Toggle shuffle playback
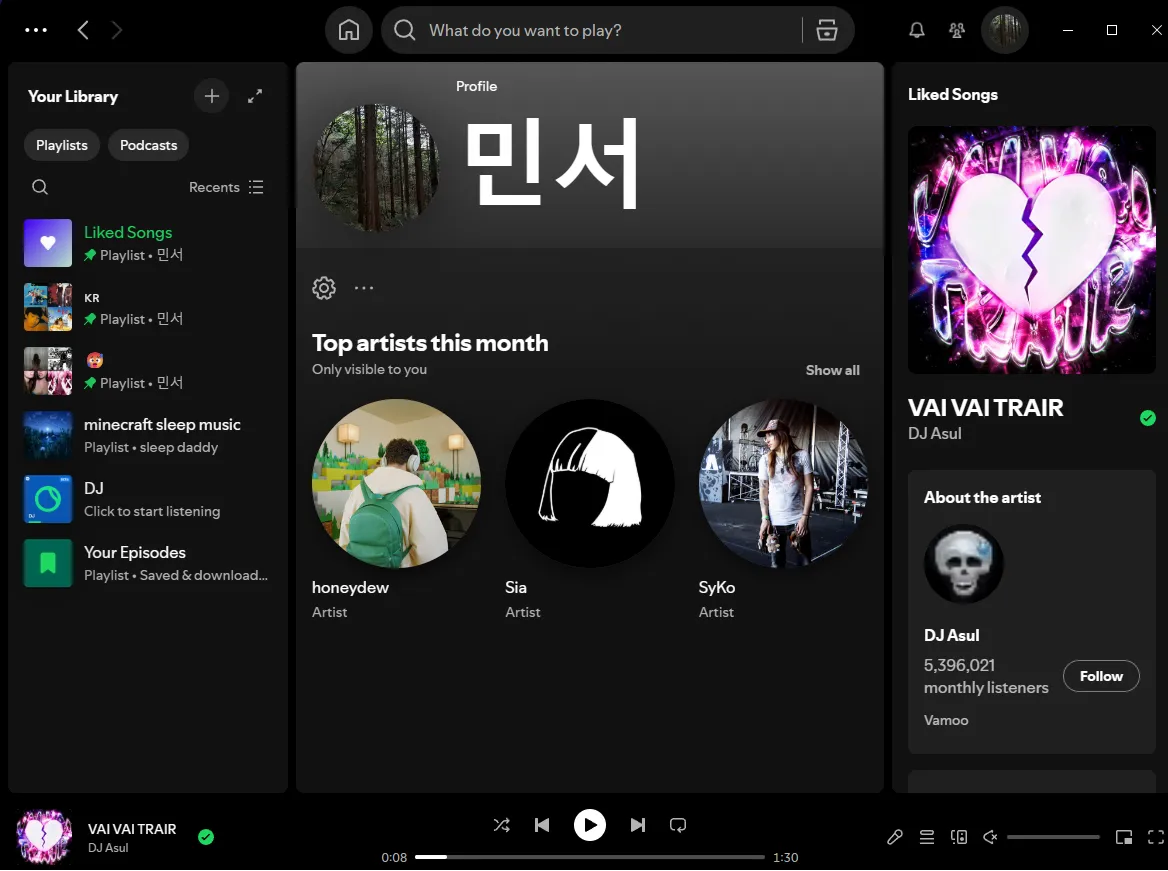The width and height of the screenshot is (1168, 871). (x=501, y=825)
